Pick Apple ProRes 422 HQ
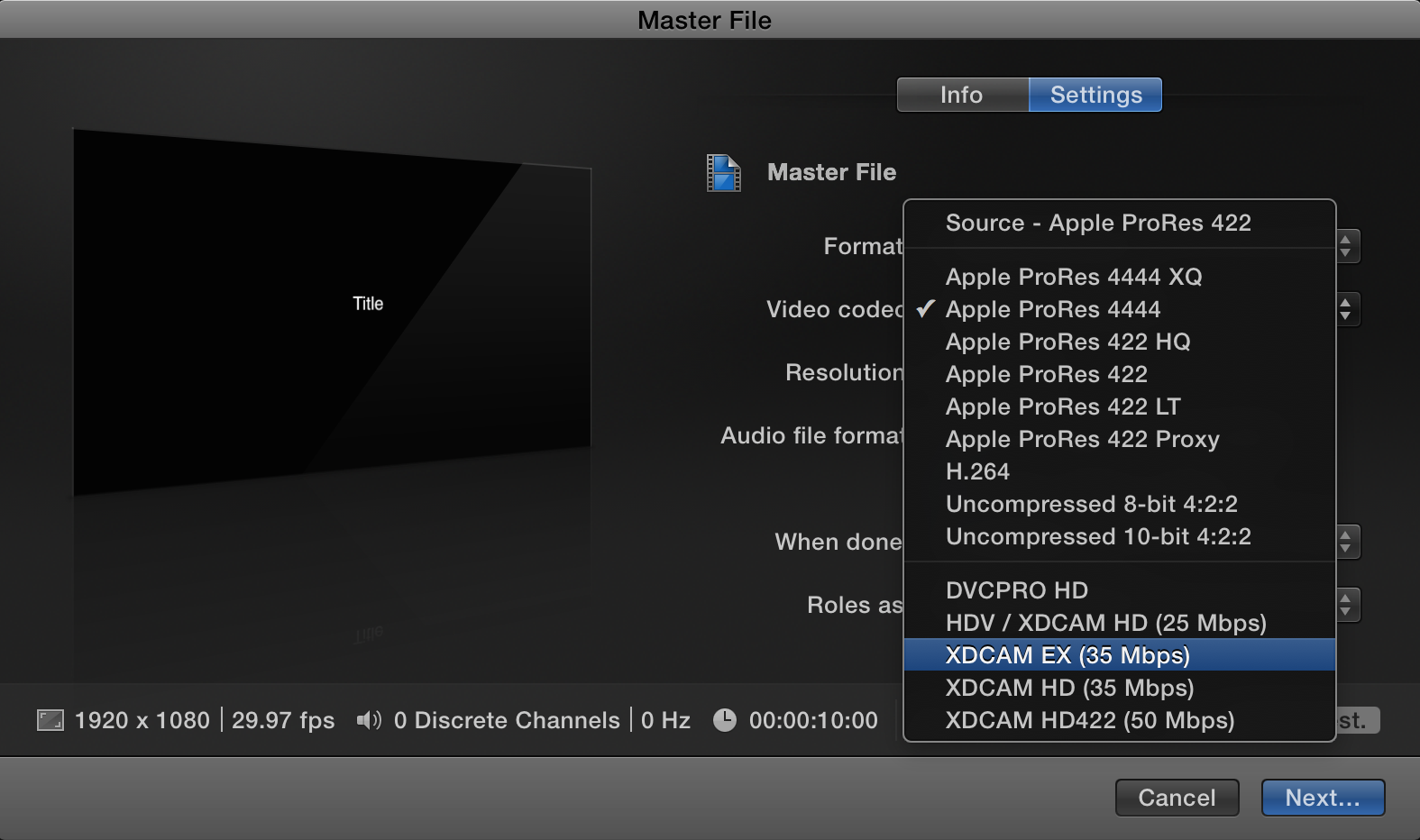This screenshot has height=840, width=1420. pos(1119,342)
